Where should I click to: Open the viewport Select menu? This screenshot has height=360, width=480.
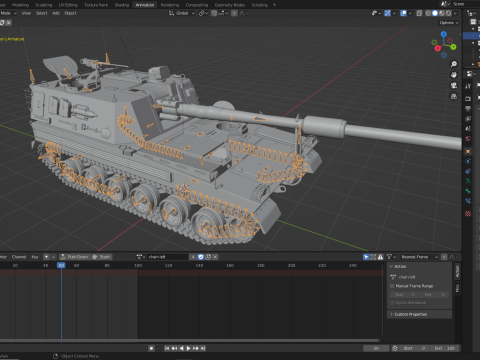pos(42,13)
